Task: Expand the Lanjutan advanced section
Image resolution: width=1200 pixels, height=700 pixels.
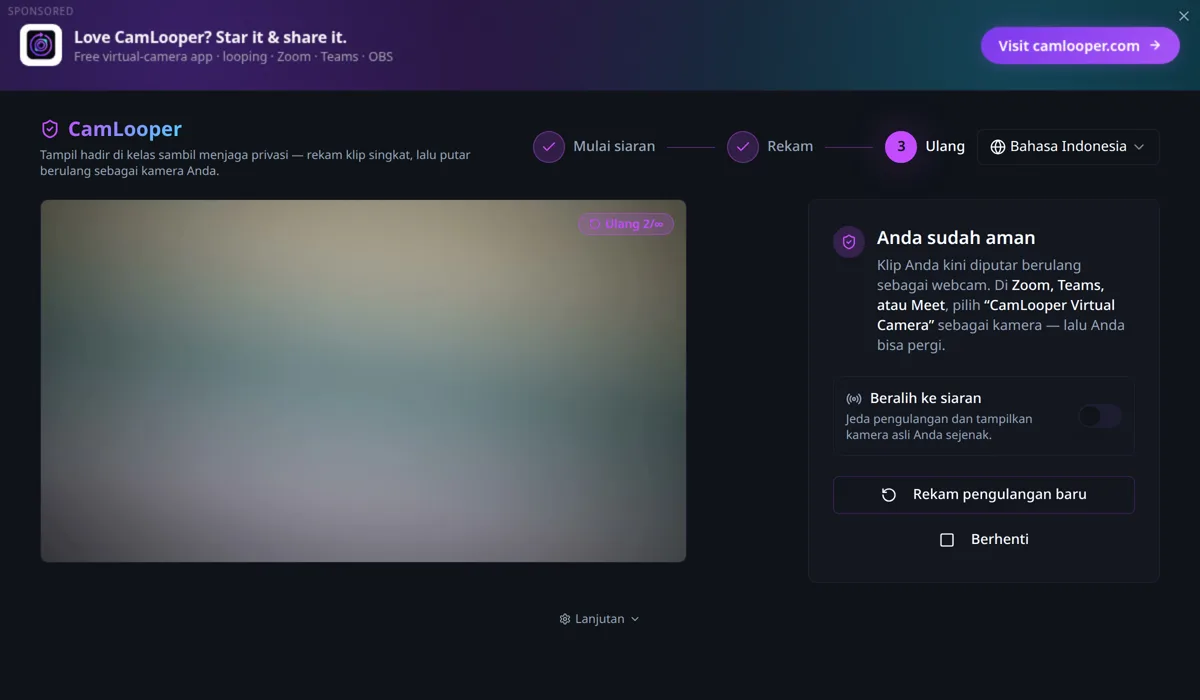Action: point(599,619)
